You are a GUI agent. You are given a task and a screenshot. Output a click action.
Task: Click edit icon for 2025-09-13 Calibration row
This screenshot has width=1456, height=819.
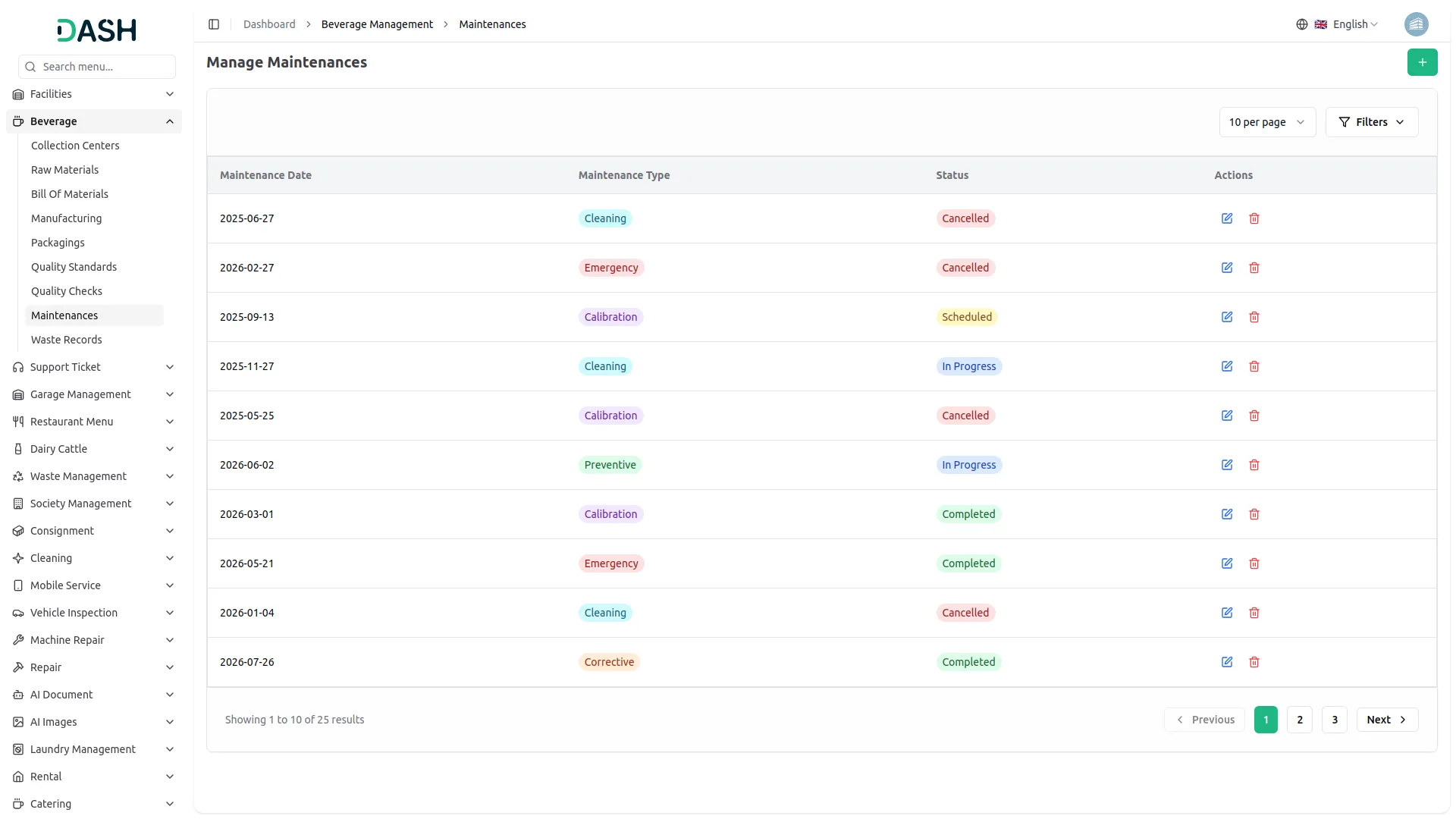click(1227, 317)
